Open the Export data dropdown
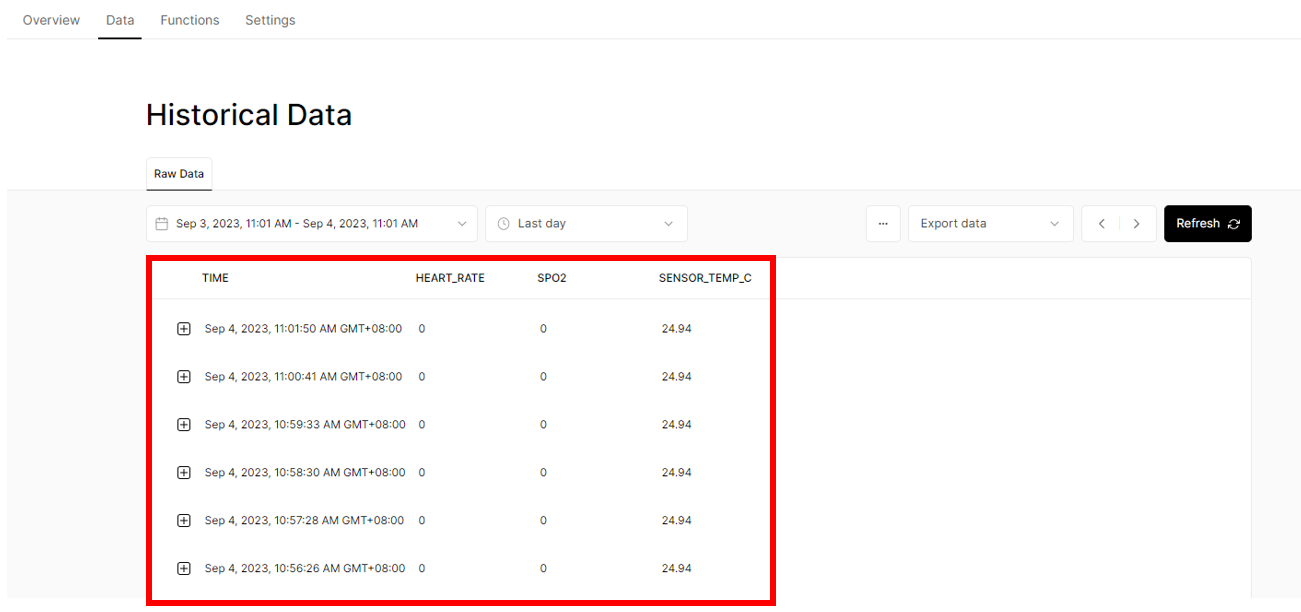The width and height of the screenshot is (1301, 612). point(990,224)
